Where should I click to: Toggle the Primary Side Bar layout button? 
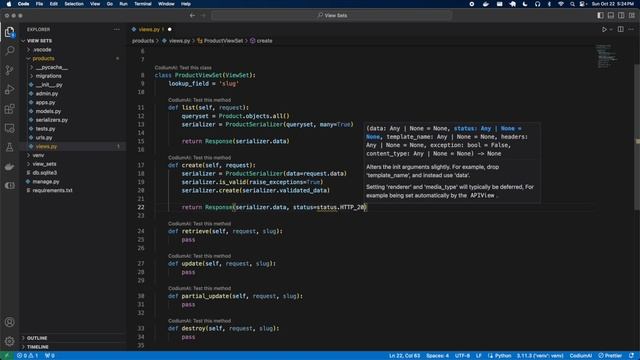click(600, 16)
